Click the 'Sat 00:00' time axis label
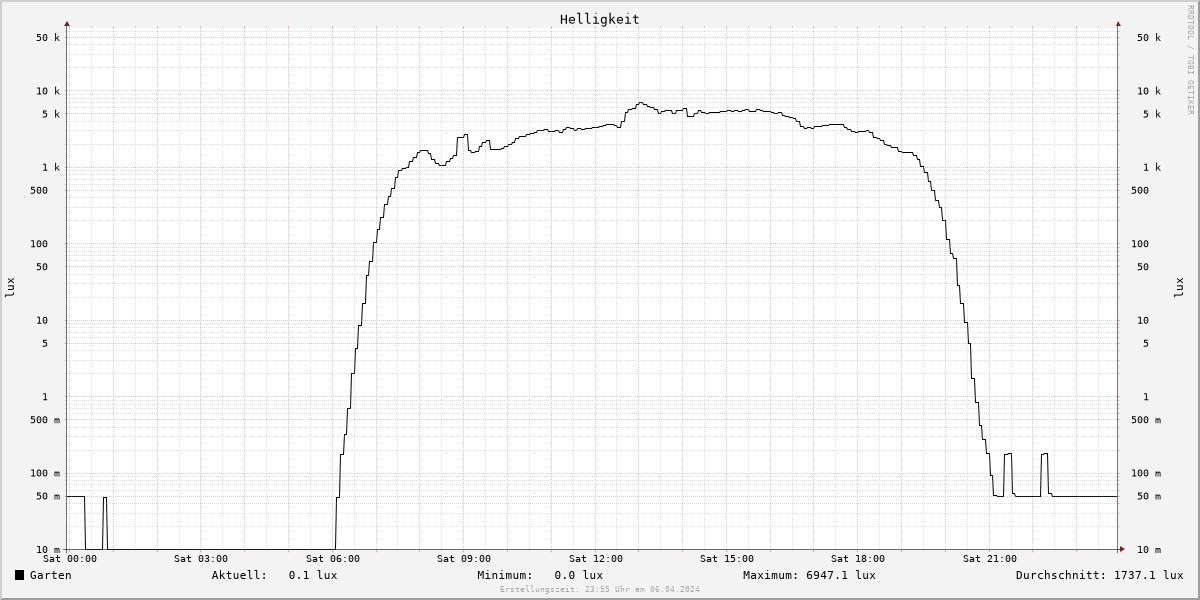This screenshot has height=600, width=1200. point(71,559)
